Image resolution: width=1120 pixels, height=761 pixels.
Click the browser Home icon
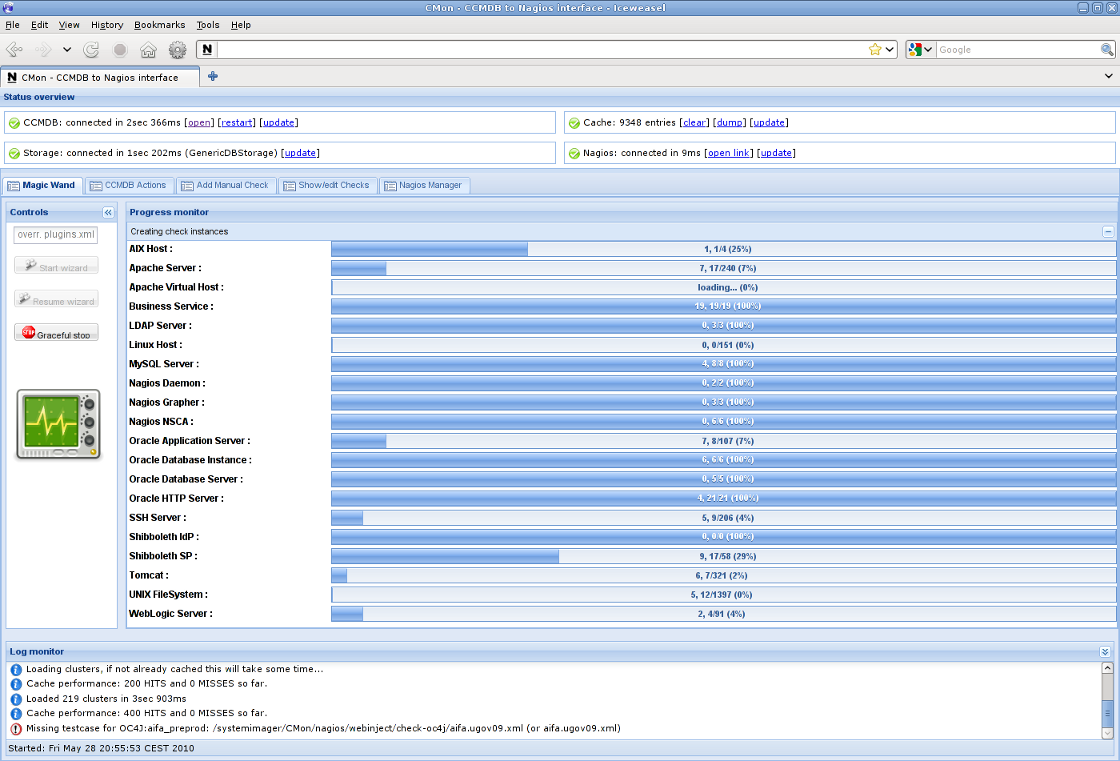point(148,49)
